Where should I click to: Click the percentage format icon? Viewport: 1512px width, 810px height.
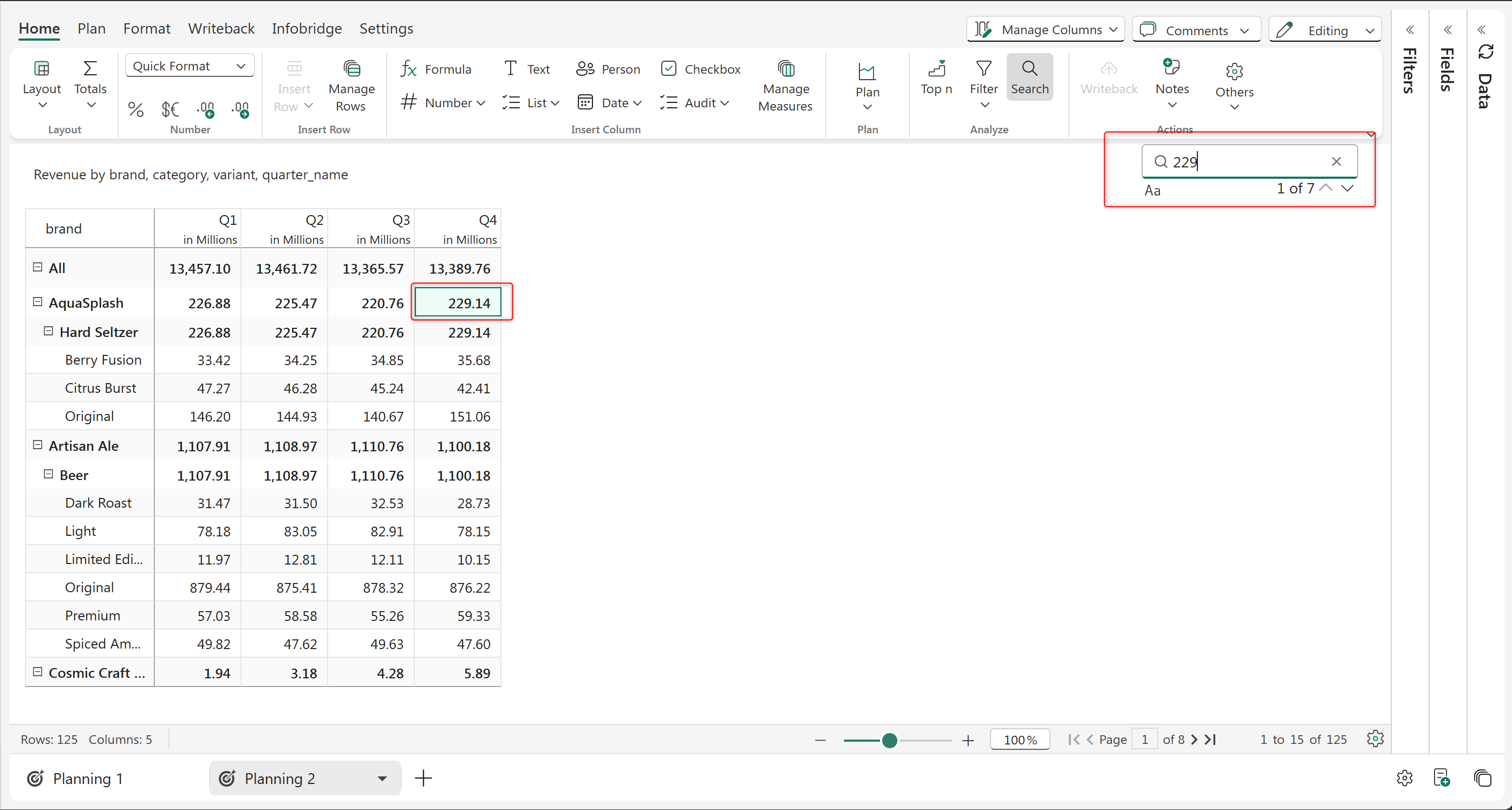(135, 109)
